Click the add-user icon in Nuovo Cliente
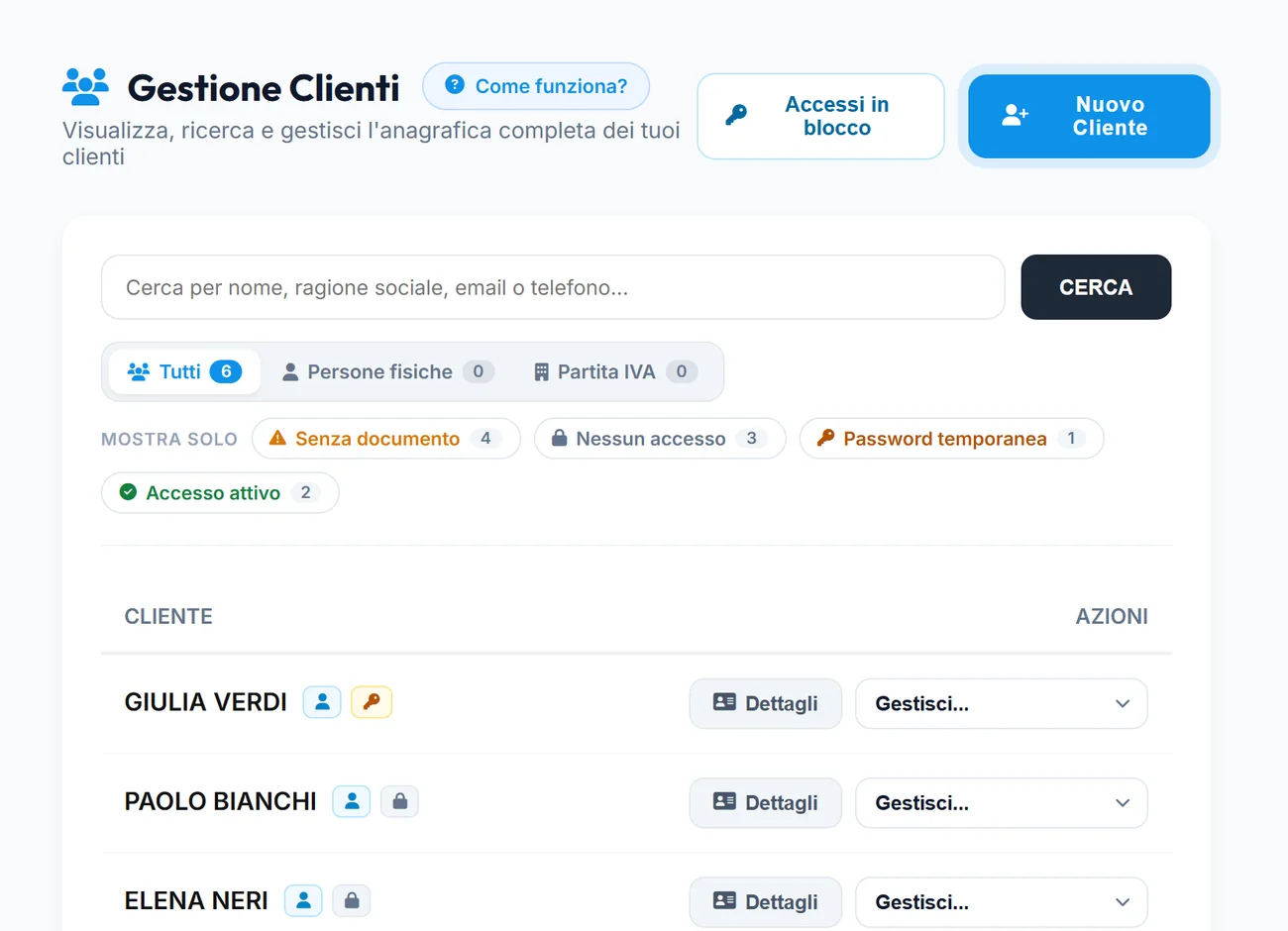The image size is (1288, 931). 1015,116
